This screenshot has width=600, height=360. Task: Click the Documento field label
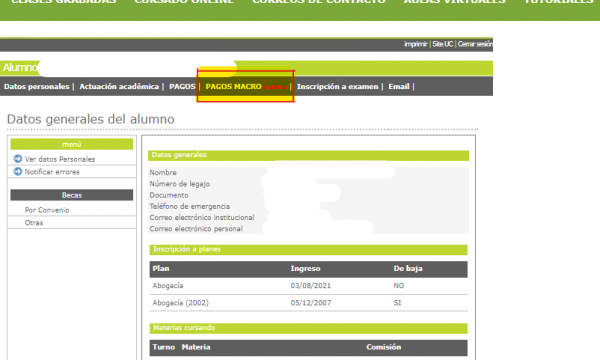click(169, 195)
